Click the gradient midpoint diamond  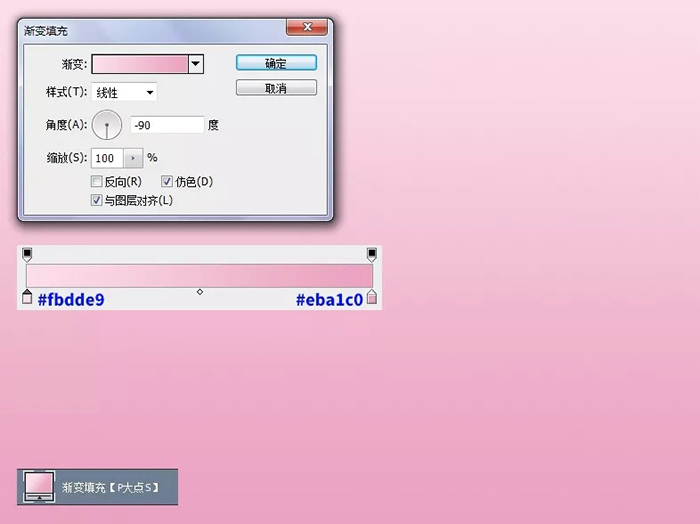point(200,292)
